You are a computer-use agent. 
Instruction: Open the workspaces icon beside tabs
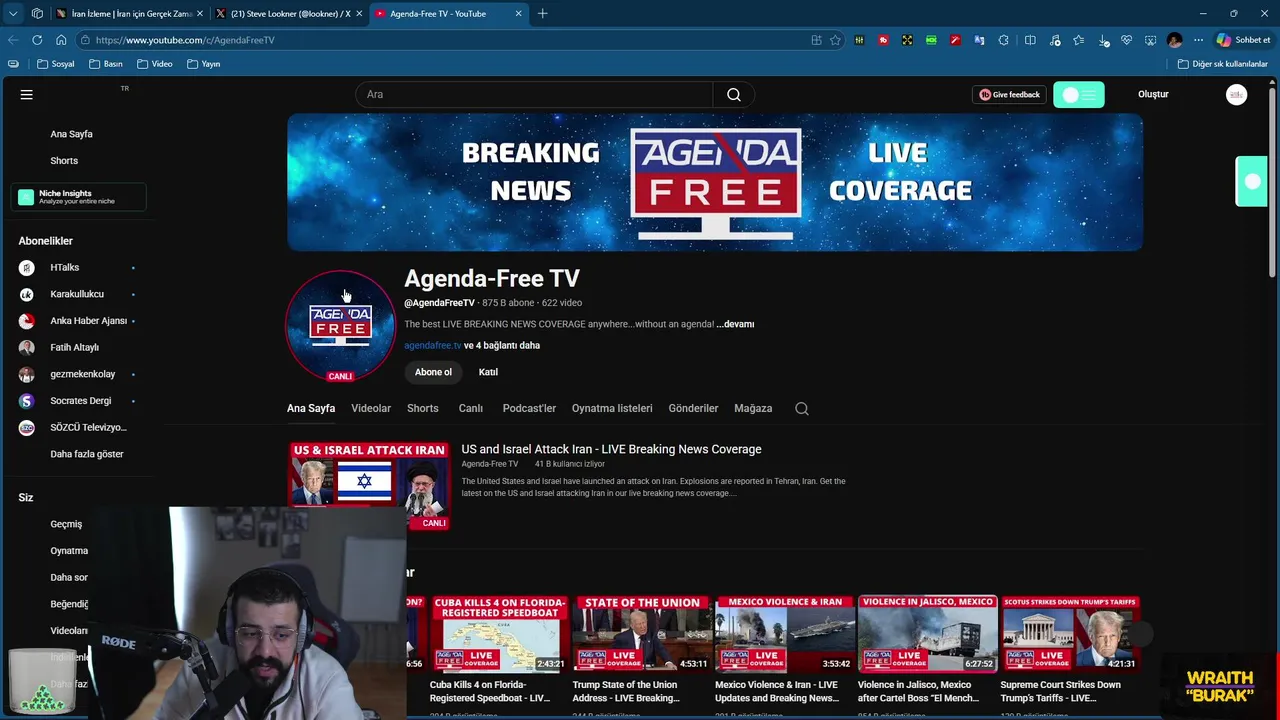(37, 13)
